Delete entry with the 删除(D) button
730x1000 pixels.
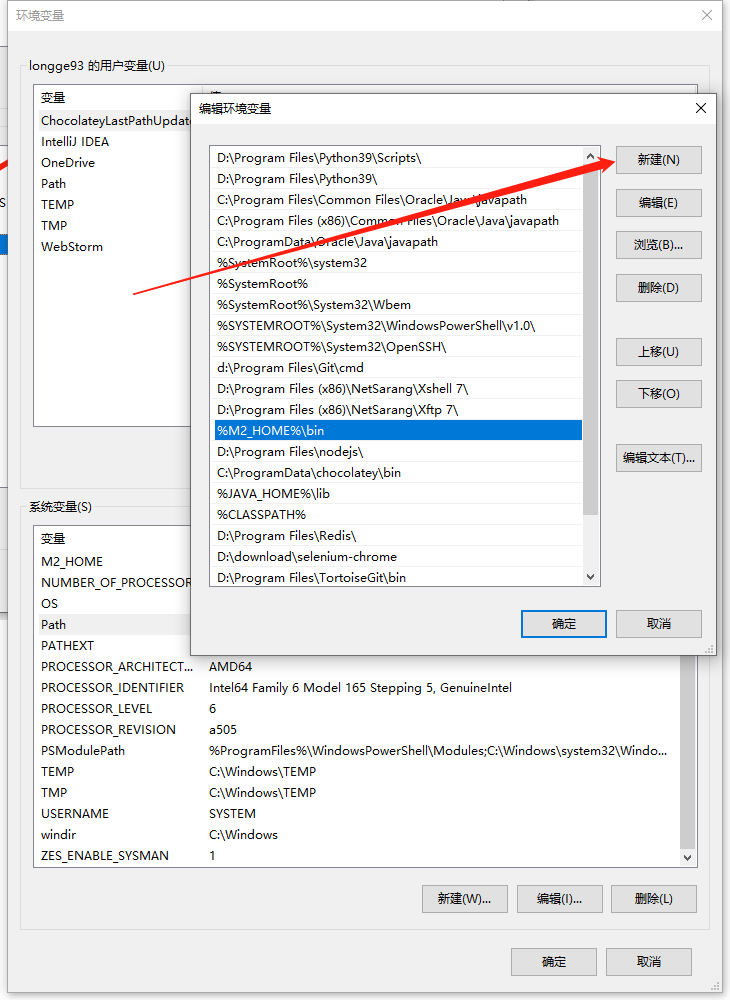[659, 288]
